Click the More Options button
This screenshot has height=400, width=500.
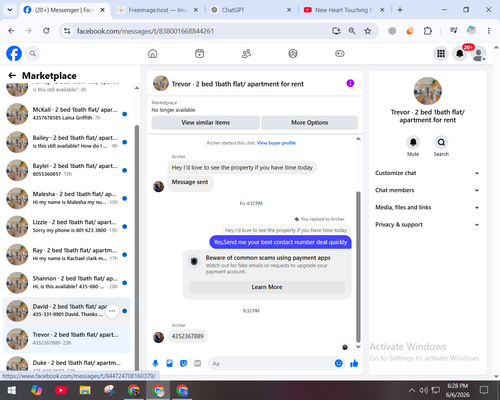click(x=310, y=123)
